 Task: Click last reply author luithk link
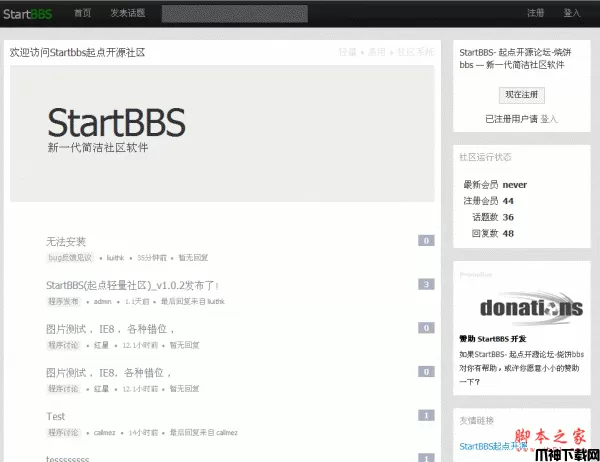(216, 302)
